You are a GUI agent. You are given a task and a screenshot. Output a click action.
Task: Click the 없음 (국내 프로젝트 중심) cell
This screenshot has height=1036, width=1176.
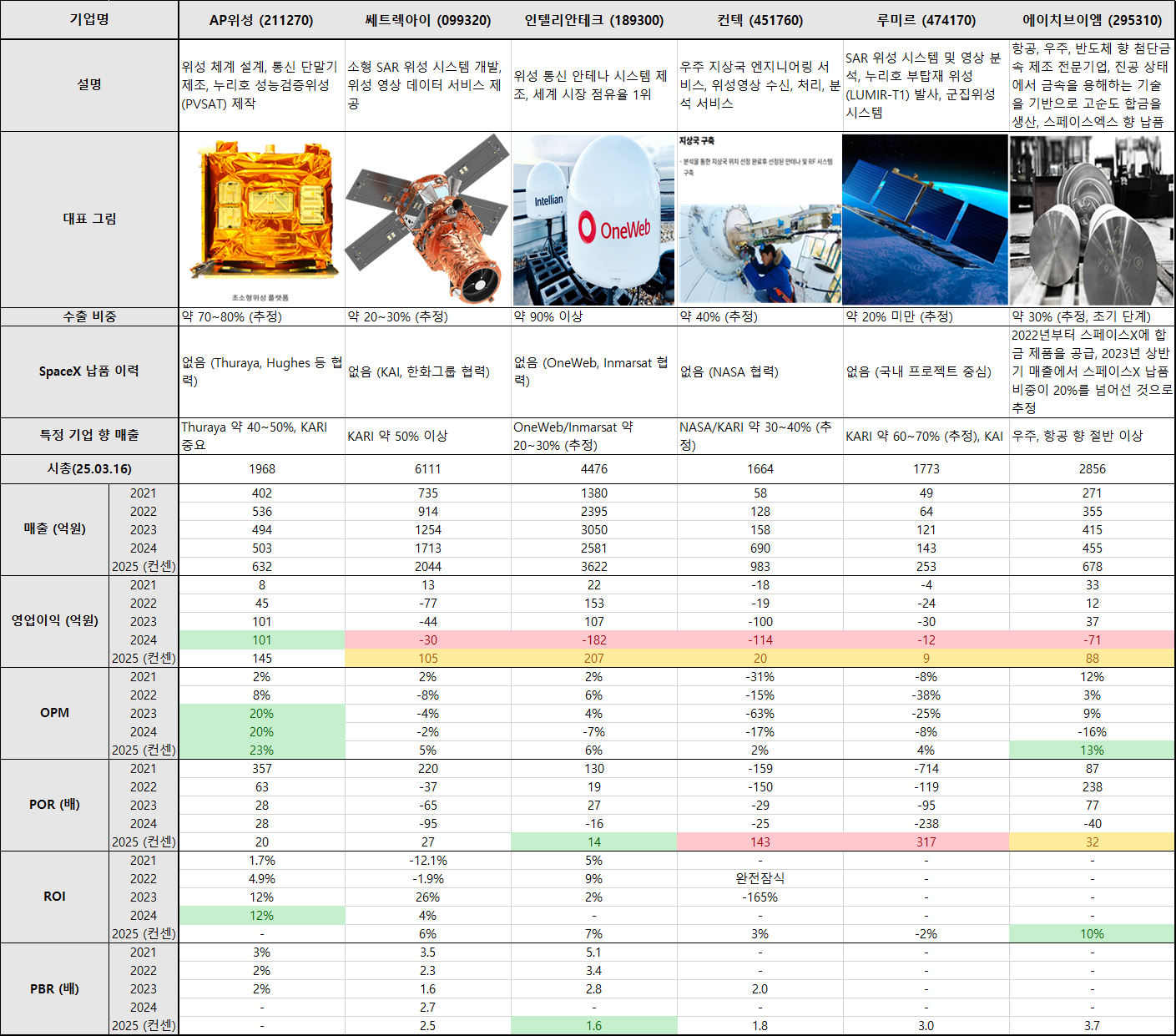click(x=926, y=371)
